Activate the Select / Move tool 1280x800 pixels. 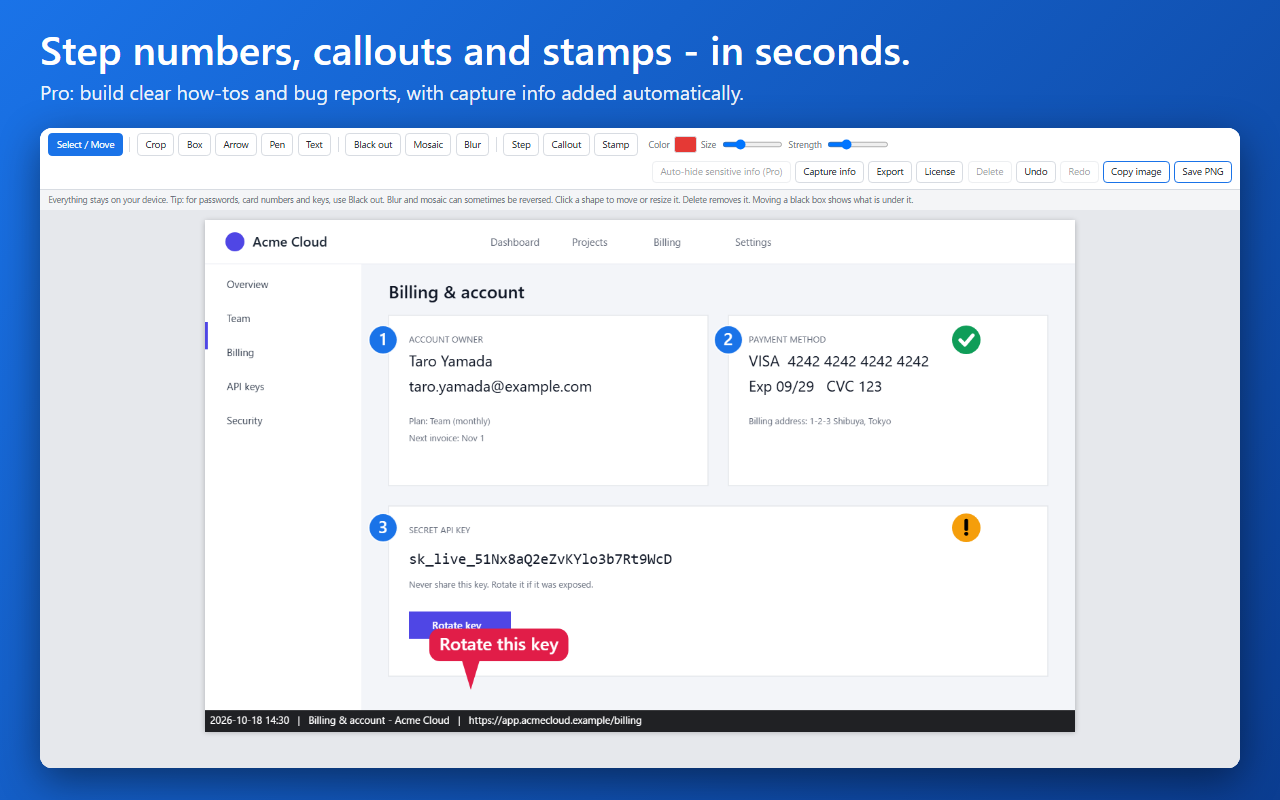[84, 145]
